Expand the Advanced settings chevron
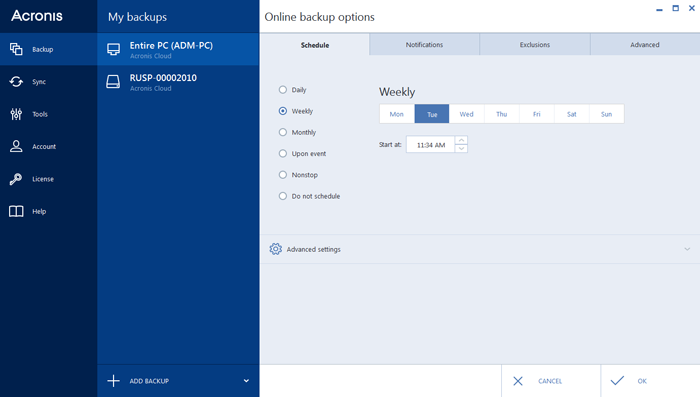The width and height of the screenshot is (700, 397). [x=687, y=249]
